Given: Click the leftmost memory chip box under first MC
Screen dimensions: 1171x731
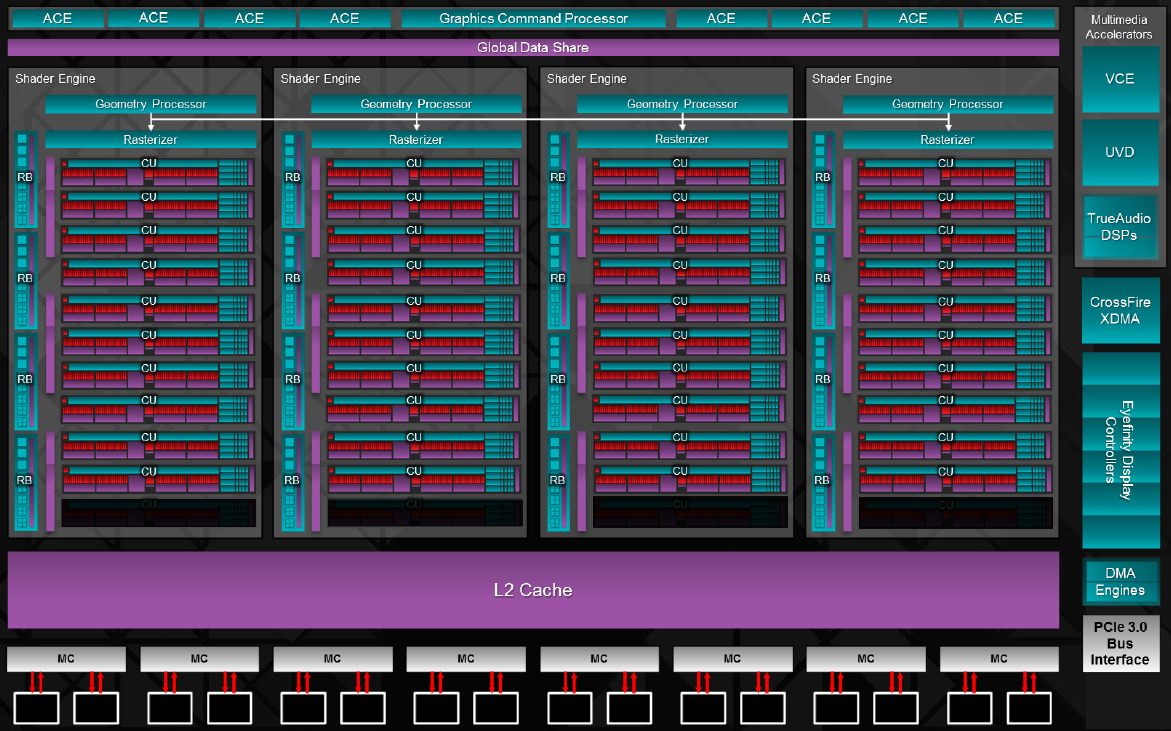Looking at the screenshot, I should tap(37, 708).
